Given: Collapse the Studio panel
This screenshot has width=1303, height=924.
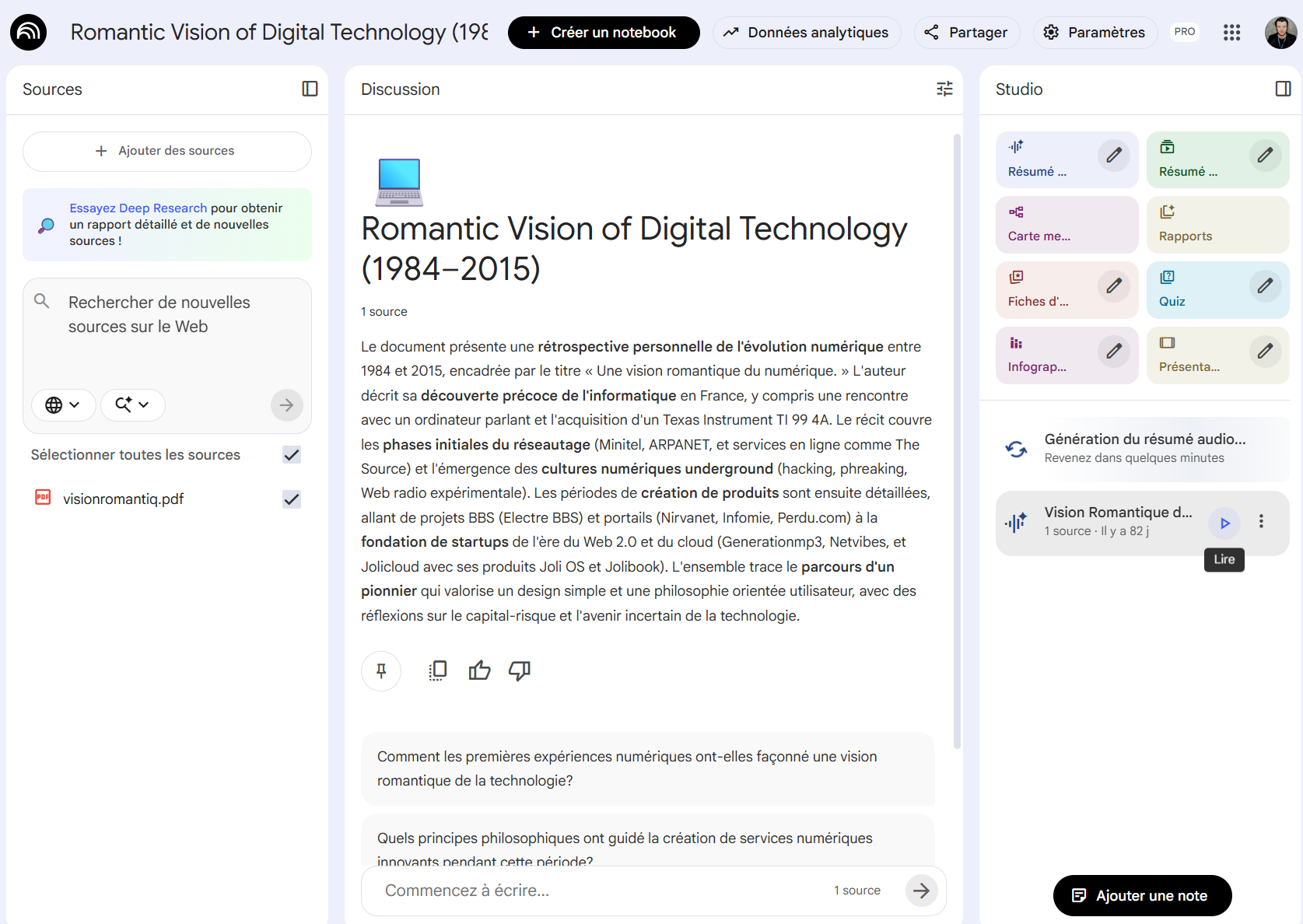Looking at the screenshot, I should [x=1283, y=89].
